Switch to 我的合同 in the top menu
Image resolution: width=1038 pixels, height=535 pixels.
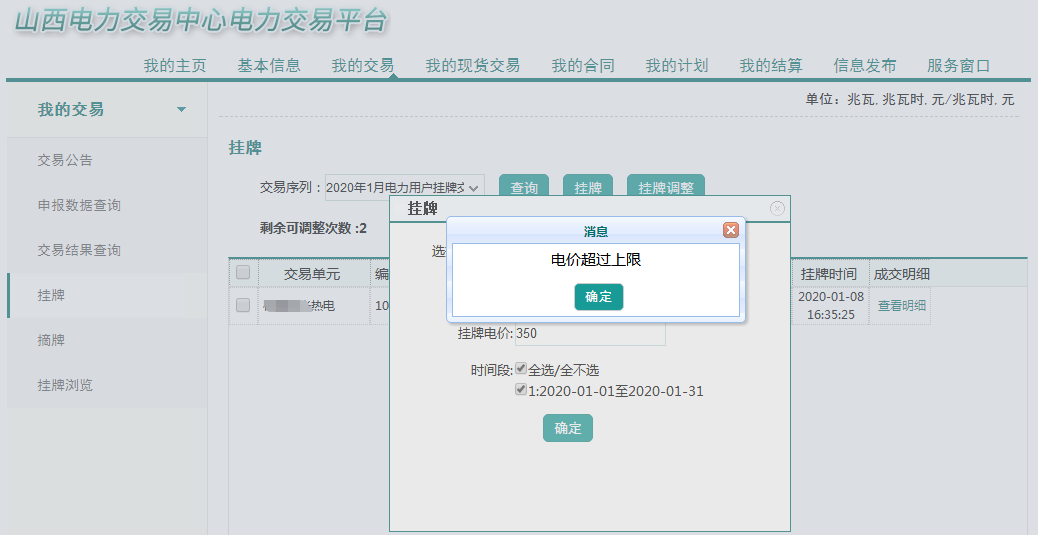click(x=583, y=66)
